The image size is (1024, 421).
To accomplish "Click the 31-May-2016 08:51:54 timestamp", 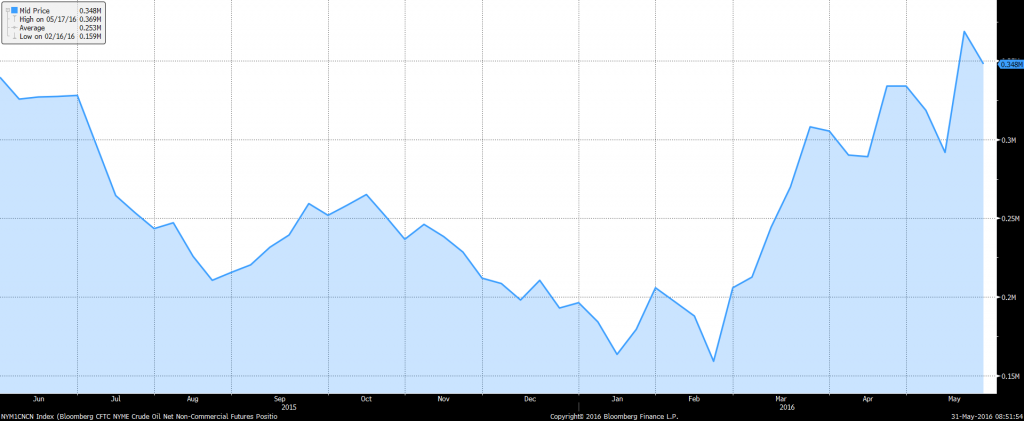I will pos(985,416).
